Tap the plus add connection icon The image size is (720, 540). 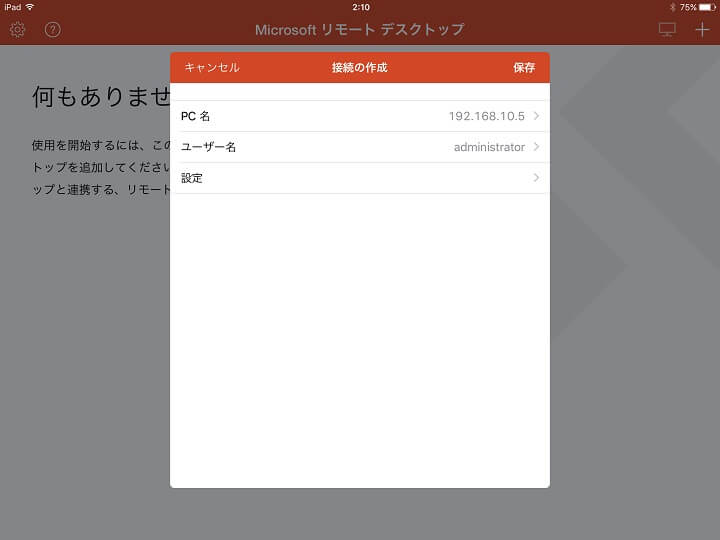coord(702,30)
